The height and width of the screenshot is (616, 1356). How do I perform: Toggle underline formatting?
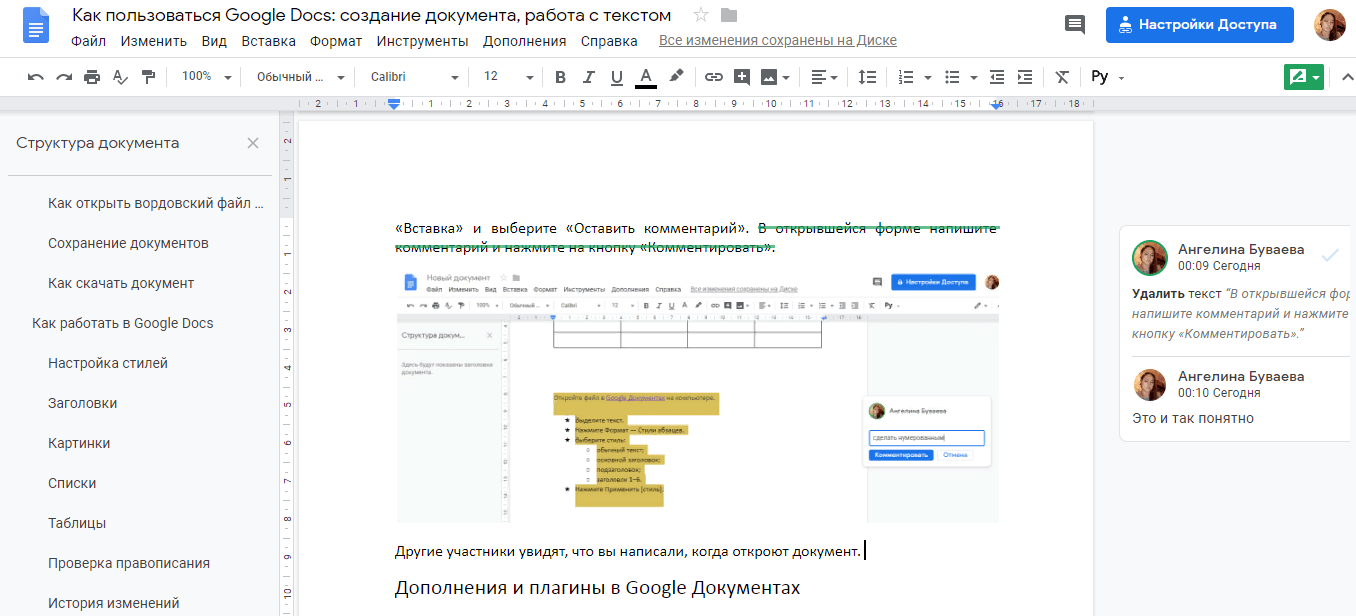616,76
